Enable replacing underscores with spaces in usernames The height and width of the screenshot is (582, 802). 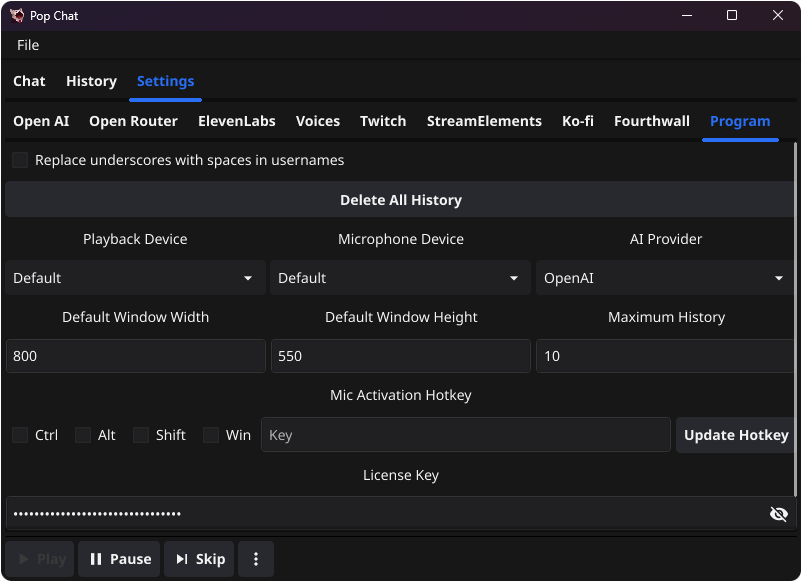coord(19,159)
